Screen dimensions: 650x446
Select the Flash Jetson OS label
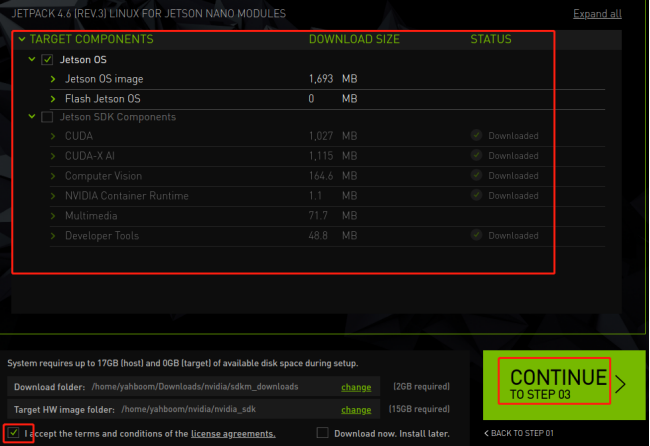103,99
